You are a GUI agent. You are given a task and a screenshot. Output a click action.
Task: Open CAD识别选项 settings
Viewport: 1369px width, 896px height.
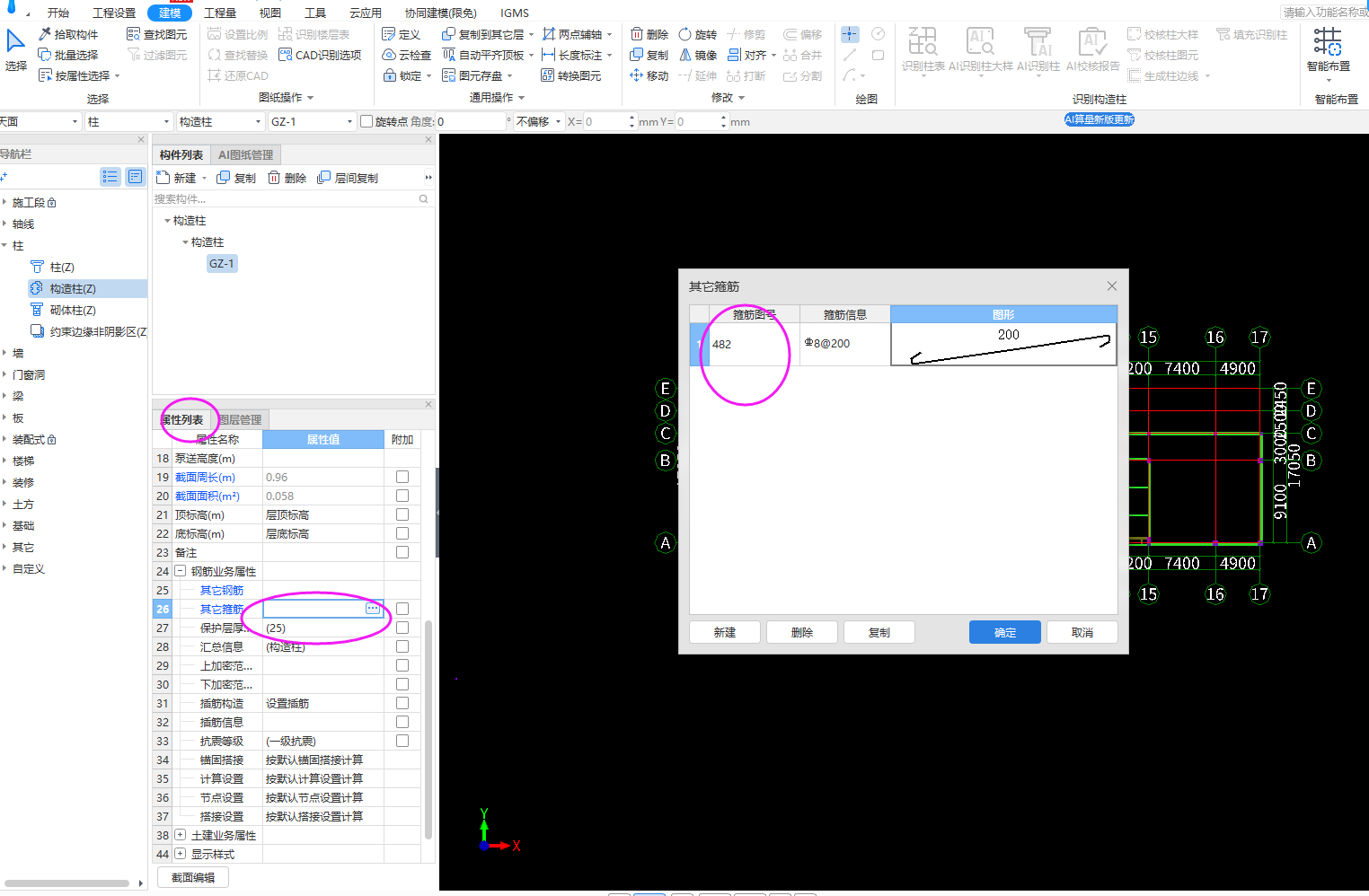pyautogui.click(x=320, y=55)
